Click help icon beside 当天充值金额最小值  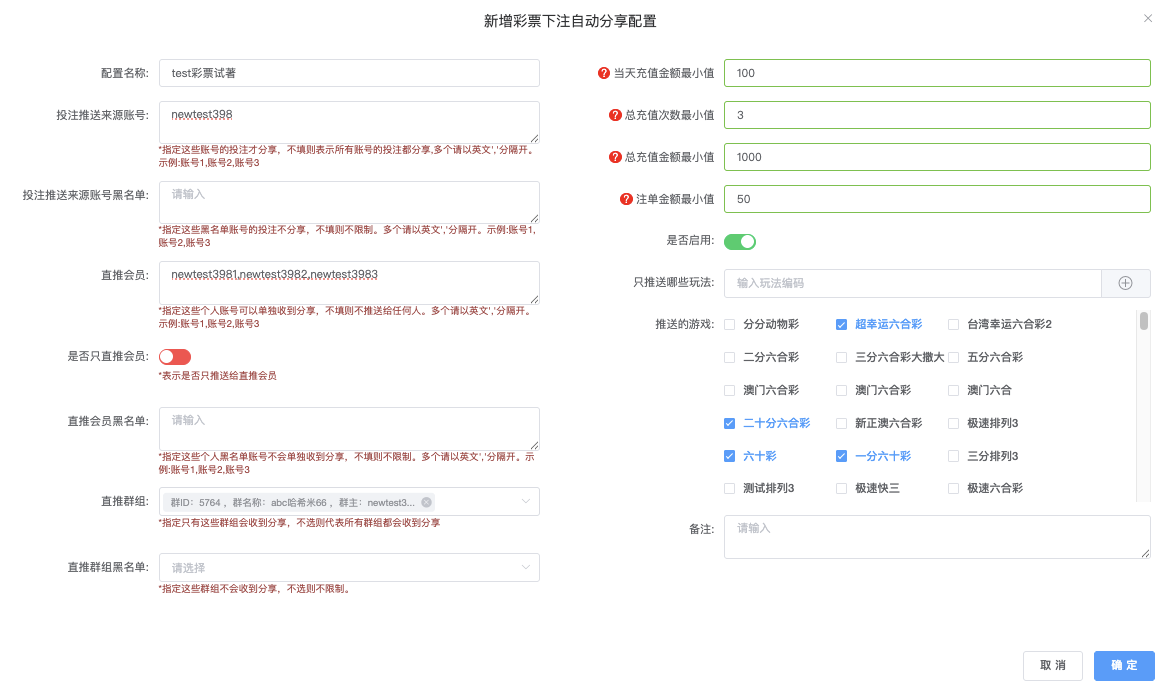(x=603, y=73)
